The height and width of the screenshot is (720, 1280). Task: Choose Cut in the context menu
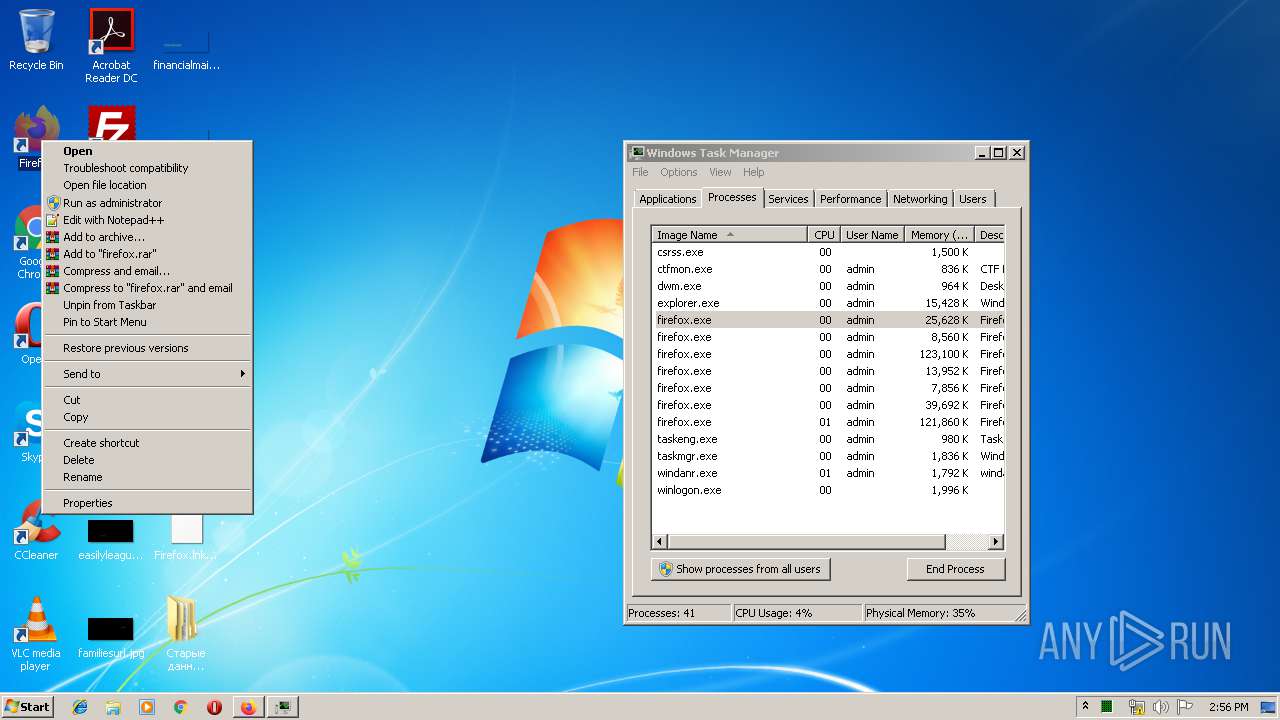click(x=147, y=400)
